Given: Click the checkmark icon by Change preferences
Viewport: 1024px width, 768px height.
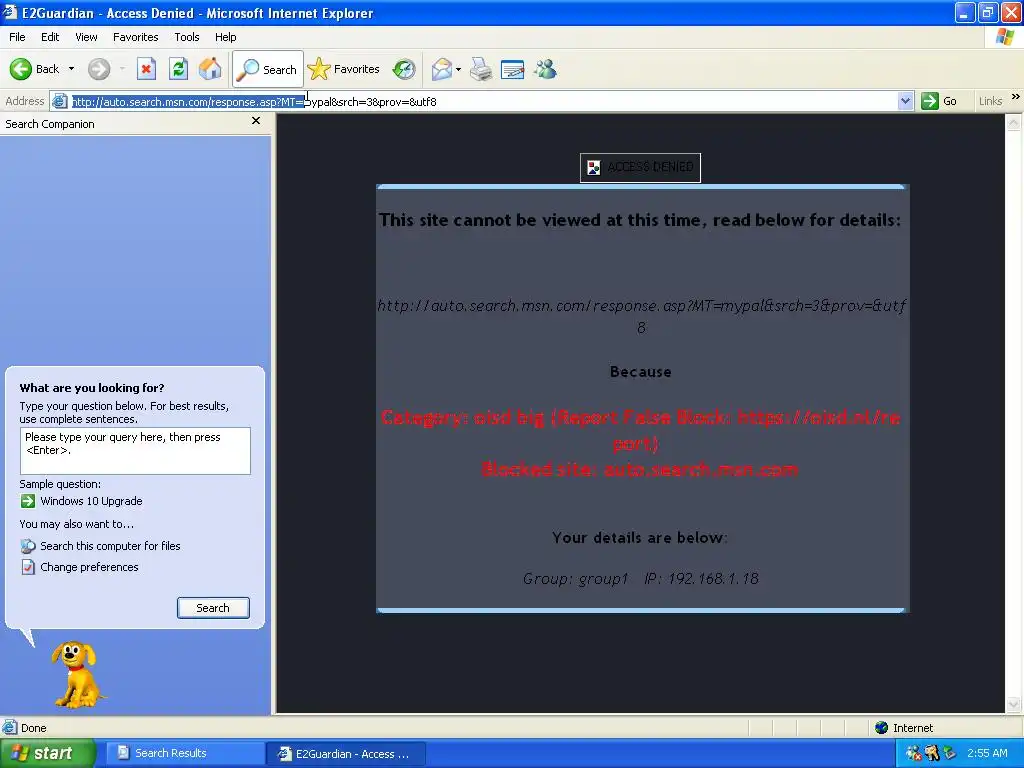Looking at the screenshot, I should click(x=27, y=567).
